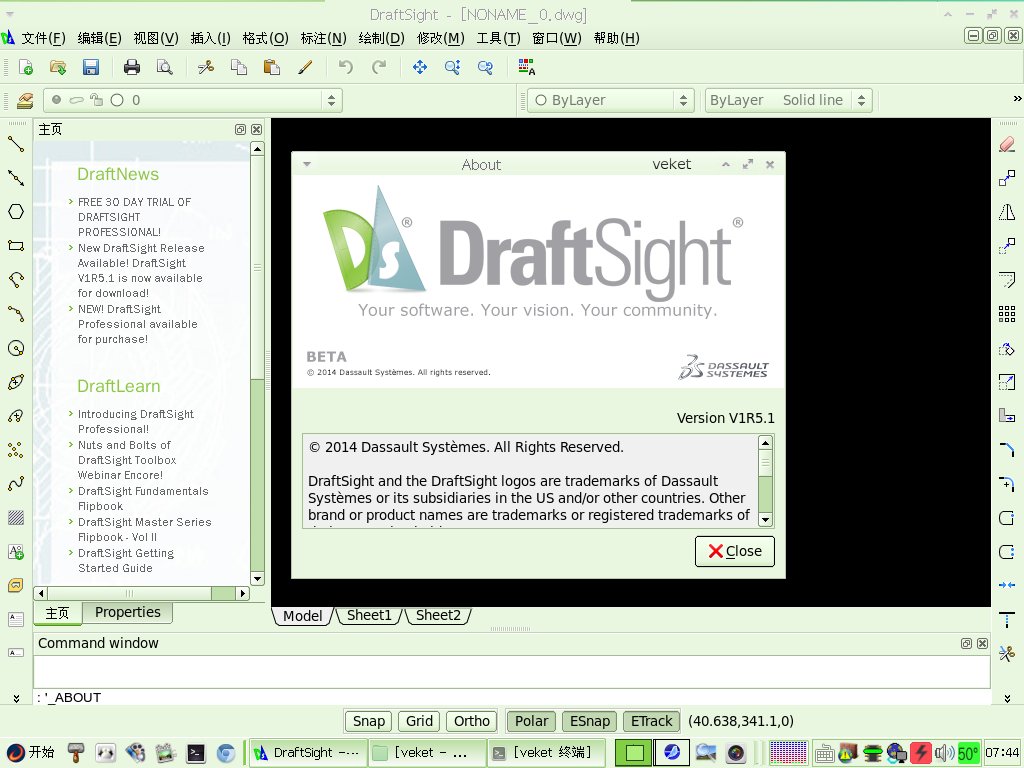
Task: Click the home panel vertical scrollbar thumb
Action: (257, 267)
